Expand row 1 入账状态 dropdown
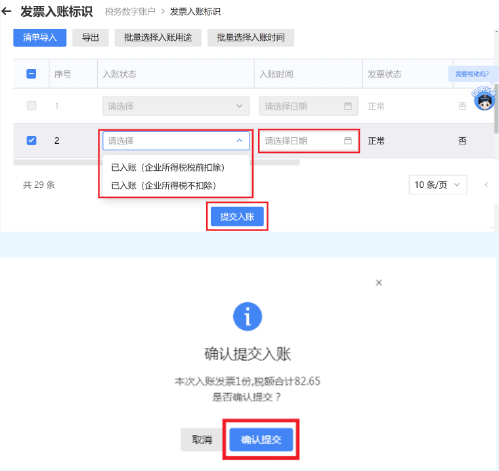 pos(176,106)
